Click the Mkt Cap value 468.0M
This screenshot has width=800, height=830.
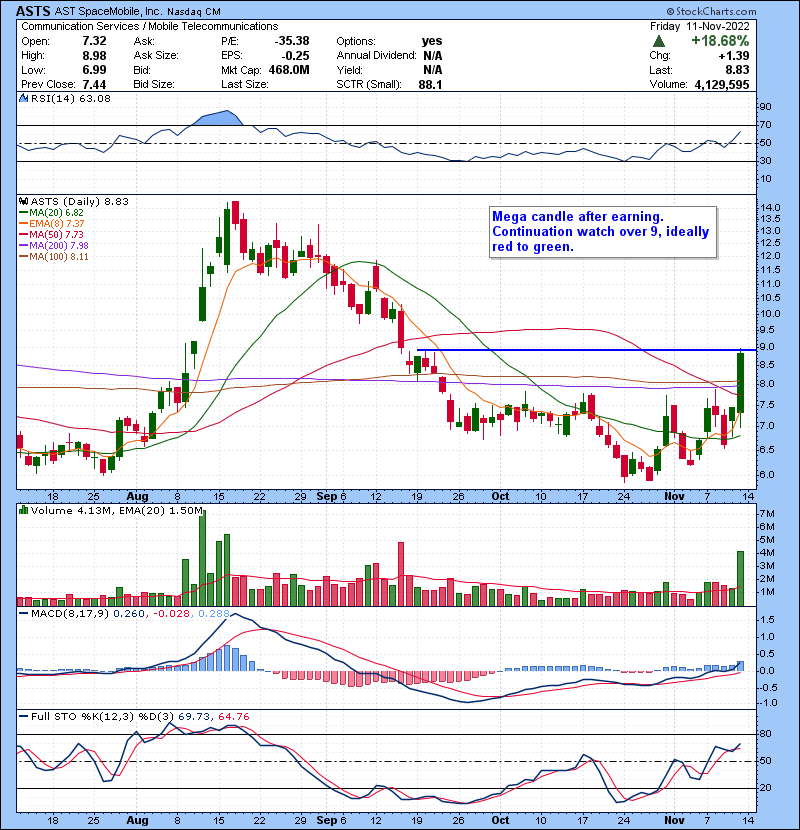289,70
